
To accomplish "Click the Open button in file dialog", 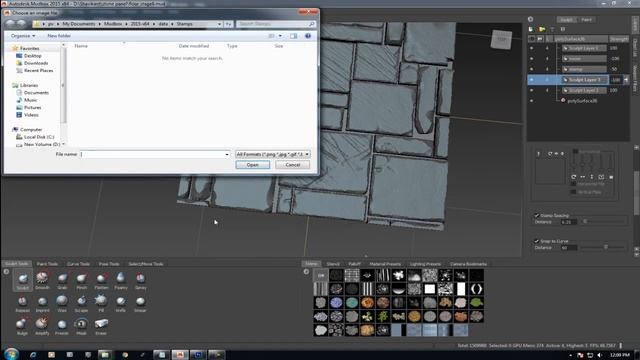I will (253, 165).
